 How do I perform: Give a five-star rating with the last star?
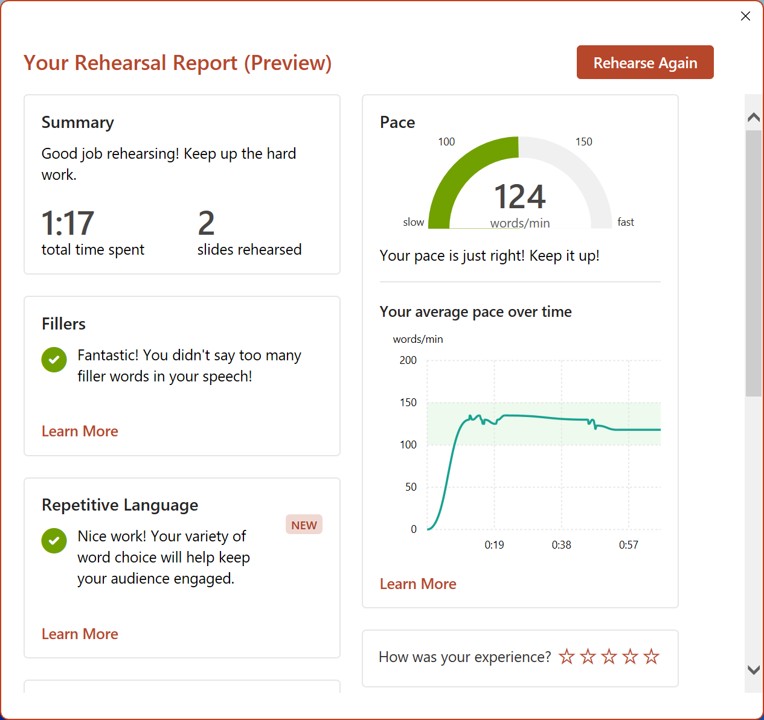[651, 657]
